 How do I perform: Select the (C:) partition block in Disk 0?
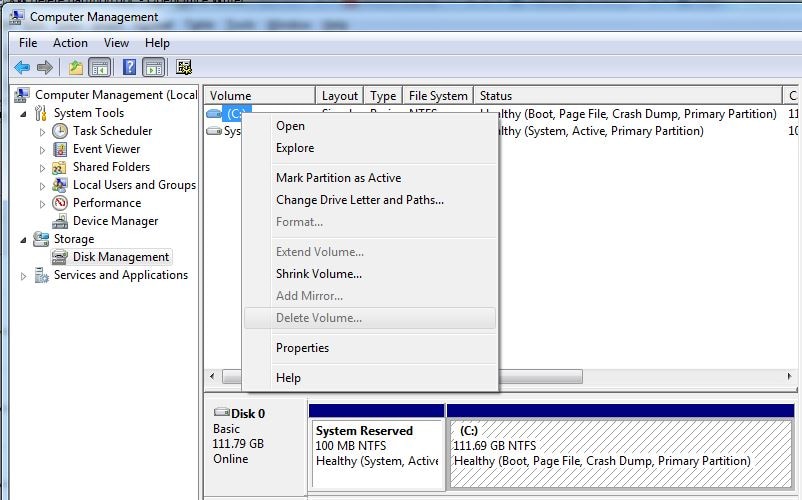(x=620, y=446)
